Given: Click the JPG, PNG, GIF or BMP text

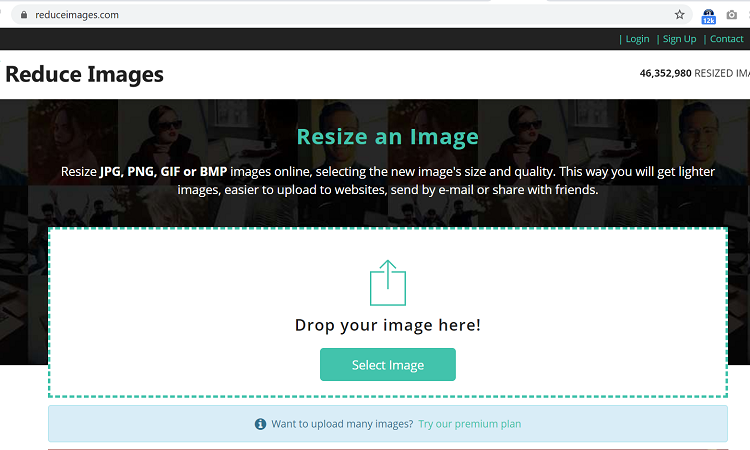Looking at the screenshot, I should click(x=164, y=172).
